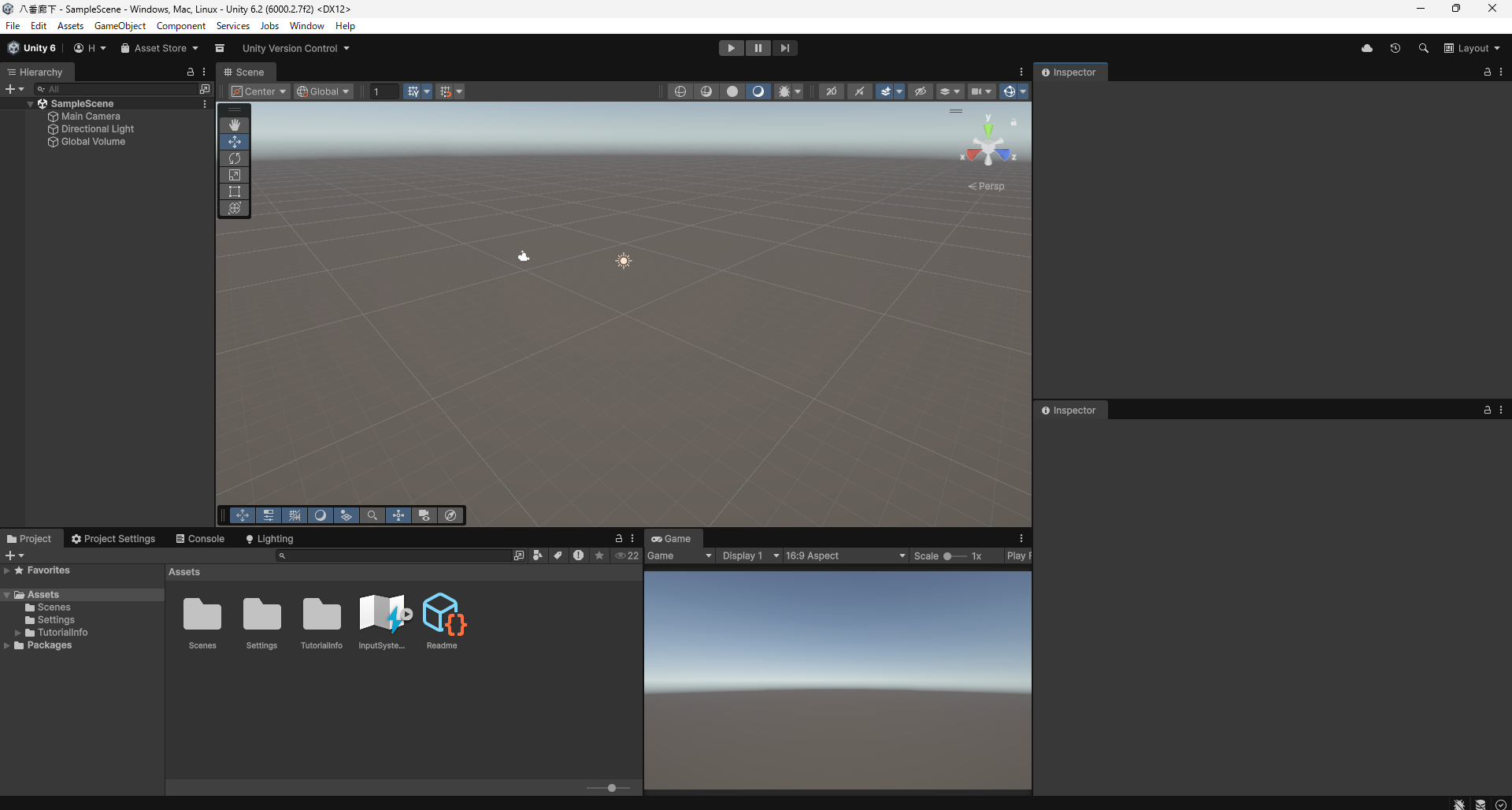Open the Undo History icon
Screen dimensions: 1512x810
click(x=1395, y=48)
